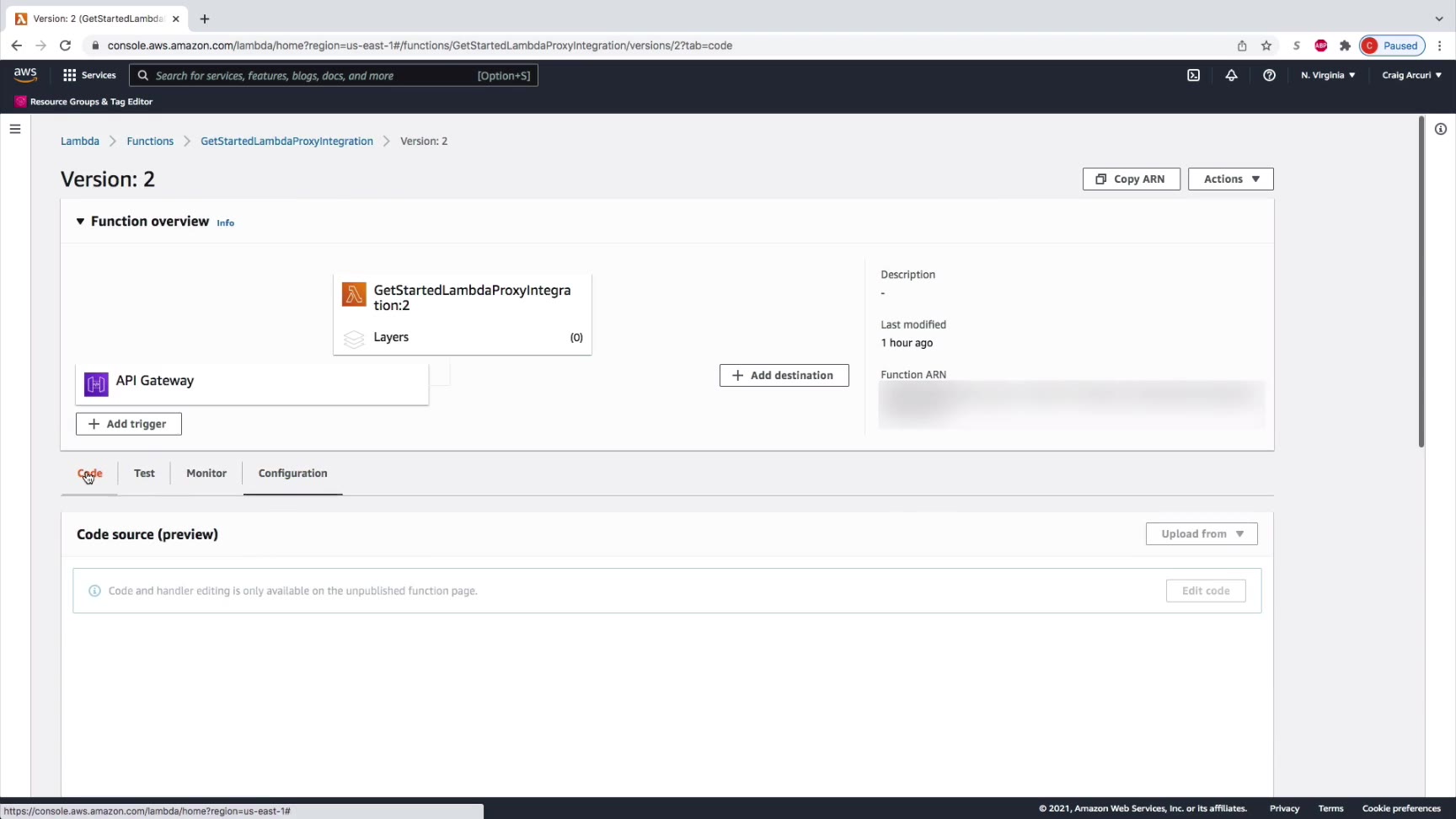Screen dimensions: 1456x819
Task: Open the N. Virginia region selector
Action: pyautogui.click(x=1328, y=75)
